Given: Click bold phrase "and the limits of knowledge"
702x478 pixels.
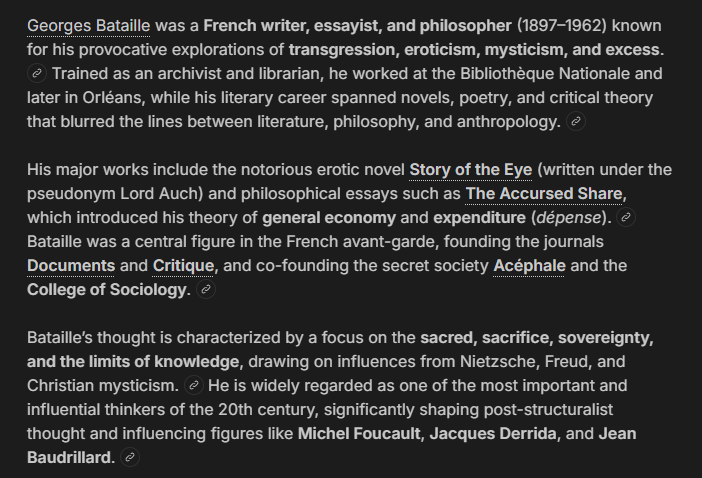Looking at the screenshot, I should click(x=133, y=362).
